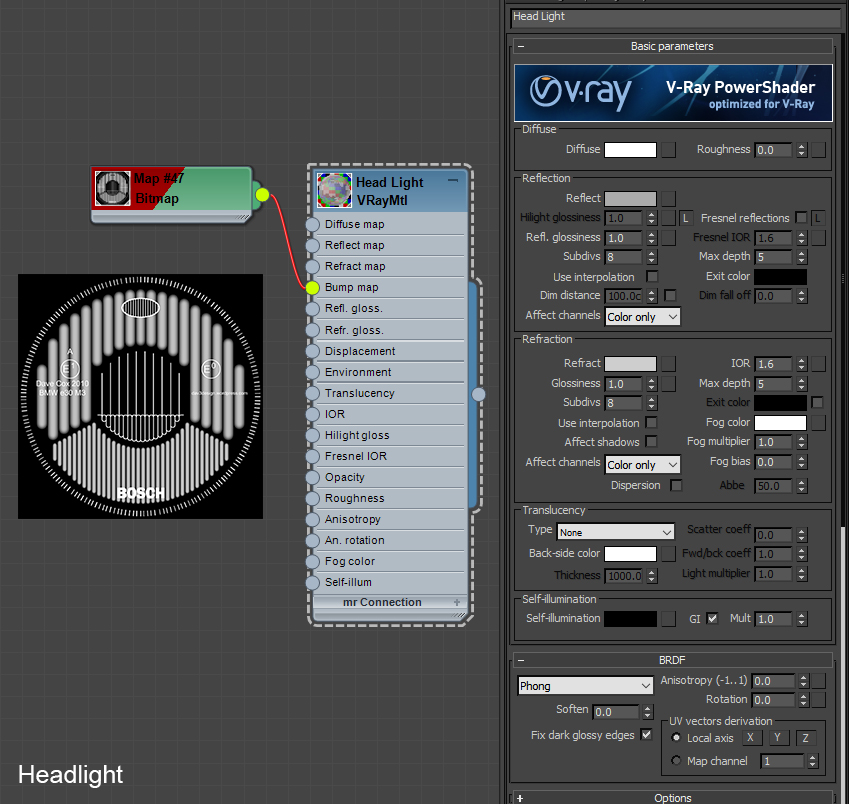Click the Reflect map input socket

pyautogui.click(x=312, y=246)
